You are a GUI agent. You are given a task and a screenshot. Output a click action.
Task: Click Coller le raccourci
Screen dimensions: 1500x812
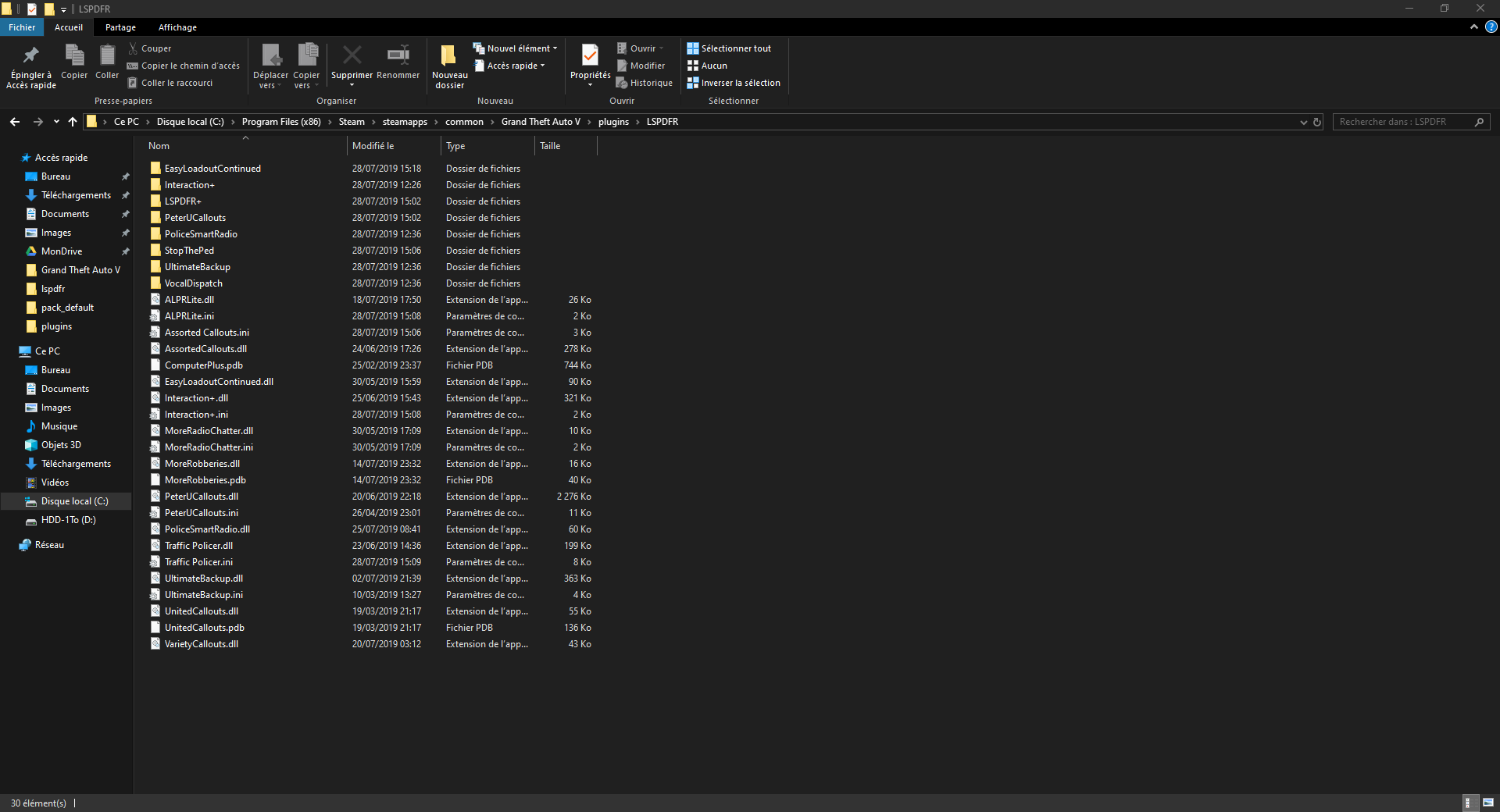click(x=170, y=83)
